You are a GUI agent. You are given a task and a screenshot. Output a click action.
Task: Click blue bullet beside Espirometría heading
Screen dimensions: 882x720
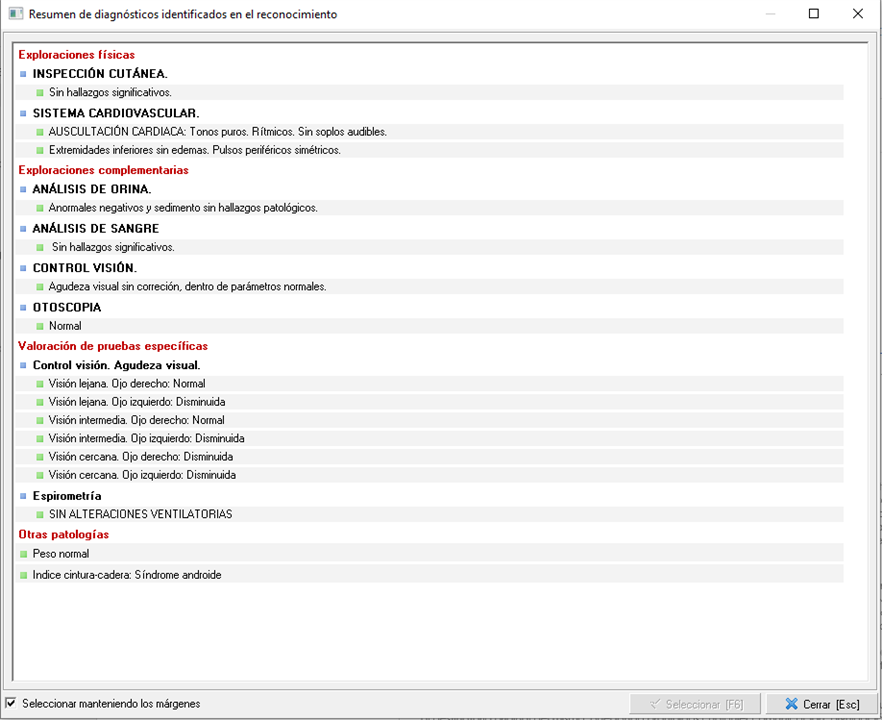23,496
